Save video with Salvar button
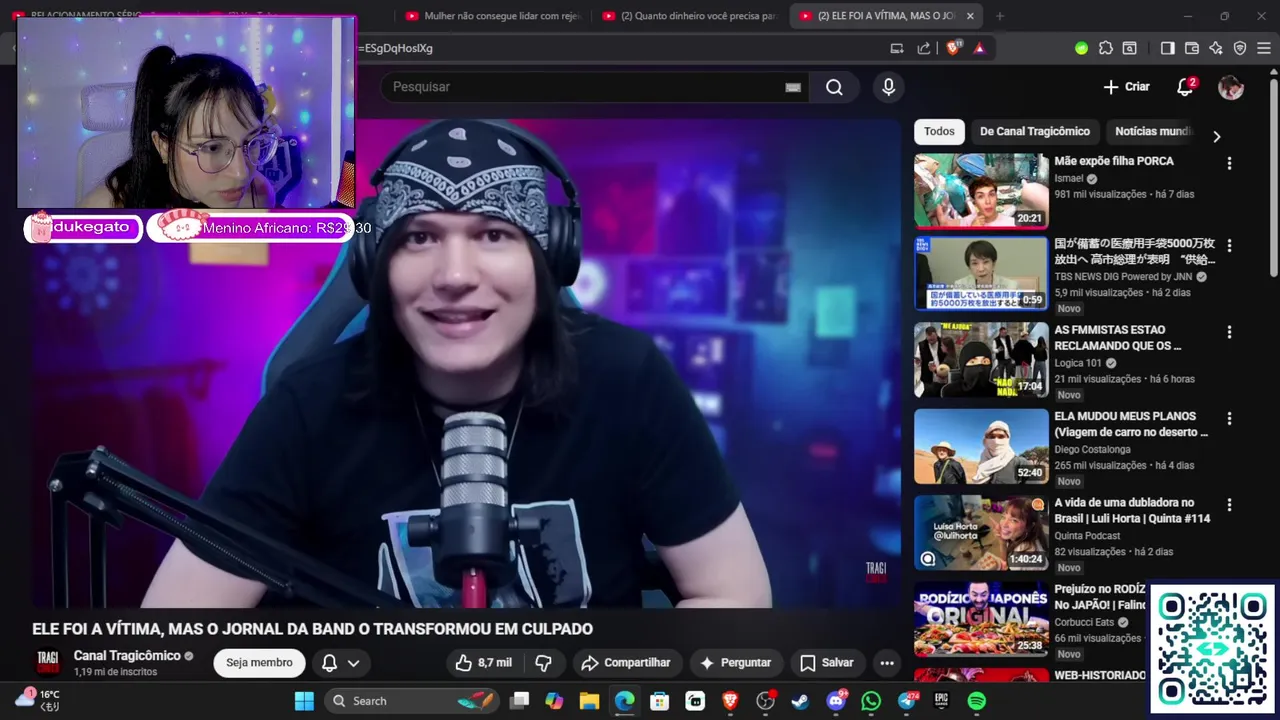The image size is (1280, 720). click(826, 663)
